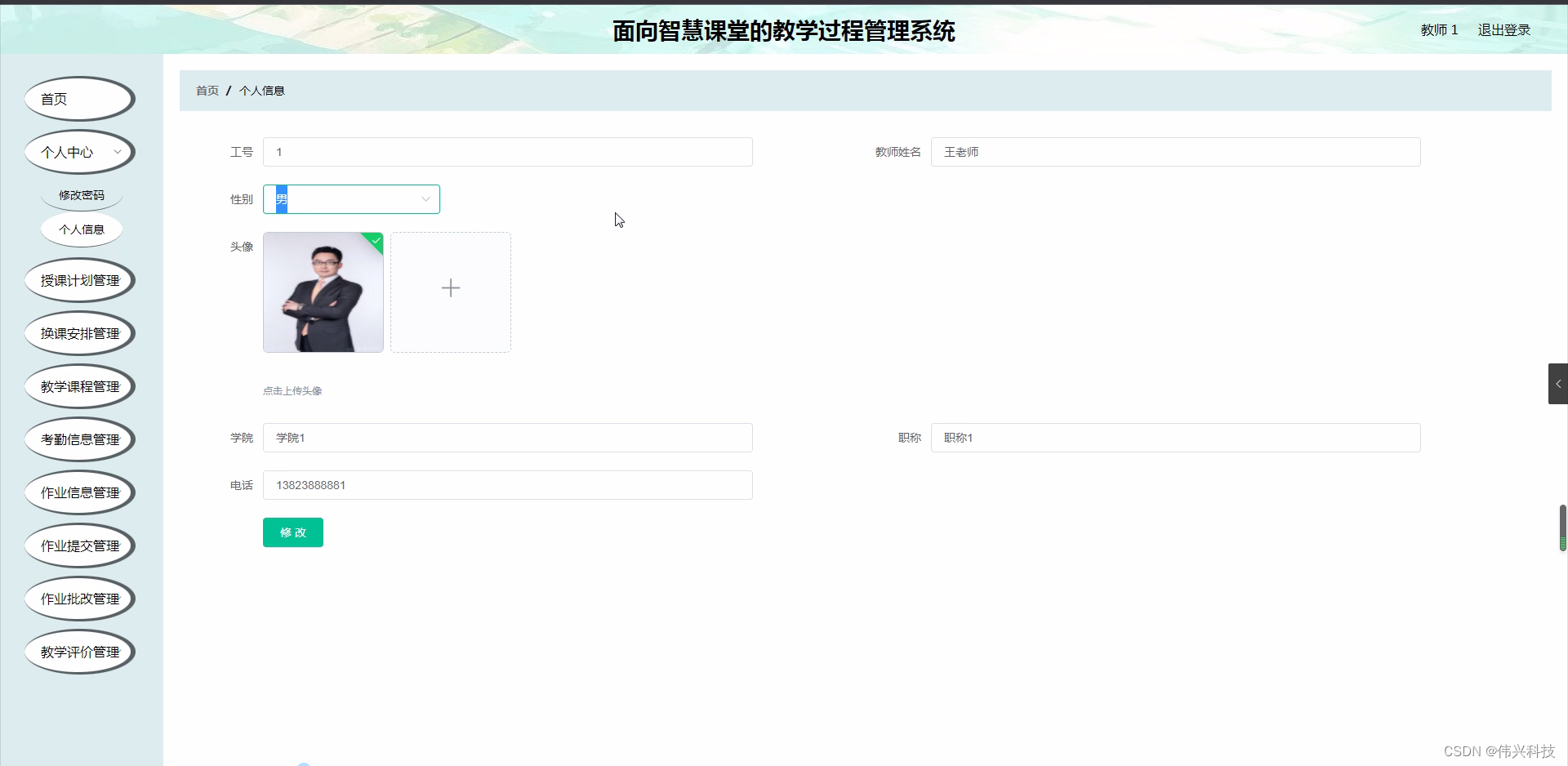Collapse the 个人中心 submenu
1568x766 pixels.
(x=79, y=152)
